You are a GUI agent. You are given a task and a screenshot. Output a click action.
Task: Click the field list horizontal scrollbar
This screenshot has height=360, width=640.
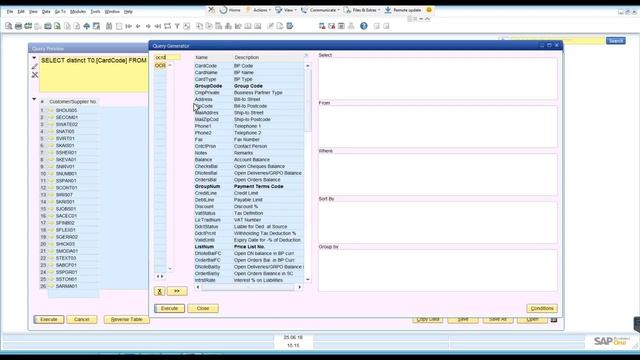tap(248, 287)
